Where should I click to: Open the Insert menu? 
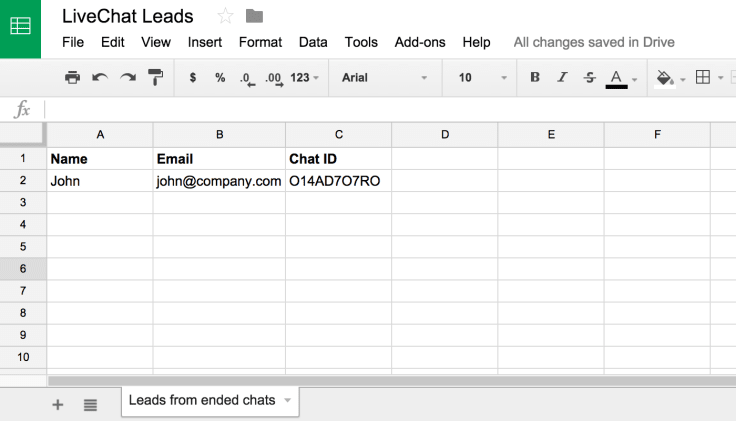(205, 42)
